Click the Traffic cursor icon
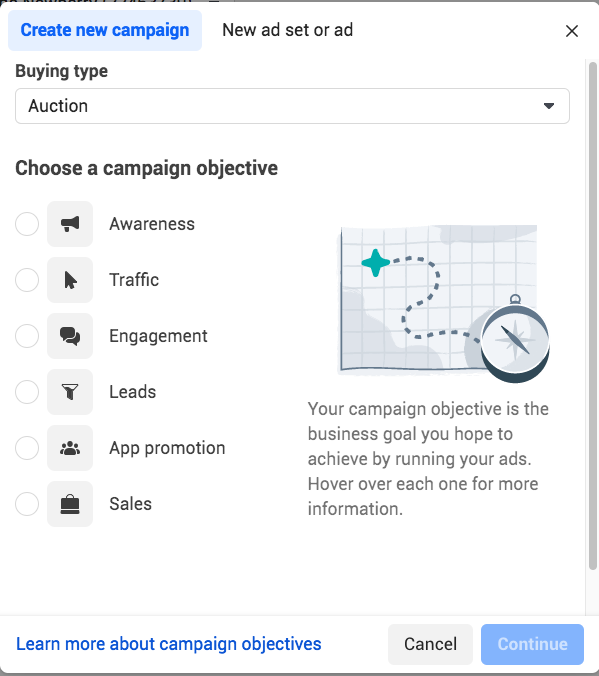599x676 pixels. point(70,280)
